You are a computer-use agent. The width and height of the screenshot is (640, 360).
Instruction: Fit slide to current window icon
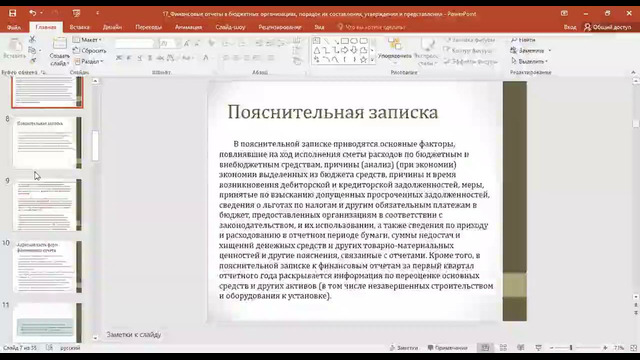coord(633,348)
